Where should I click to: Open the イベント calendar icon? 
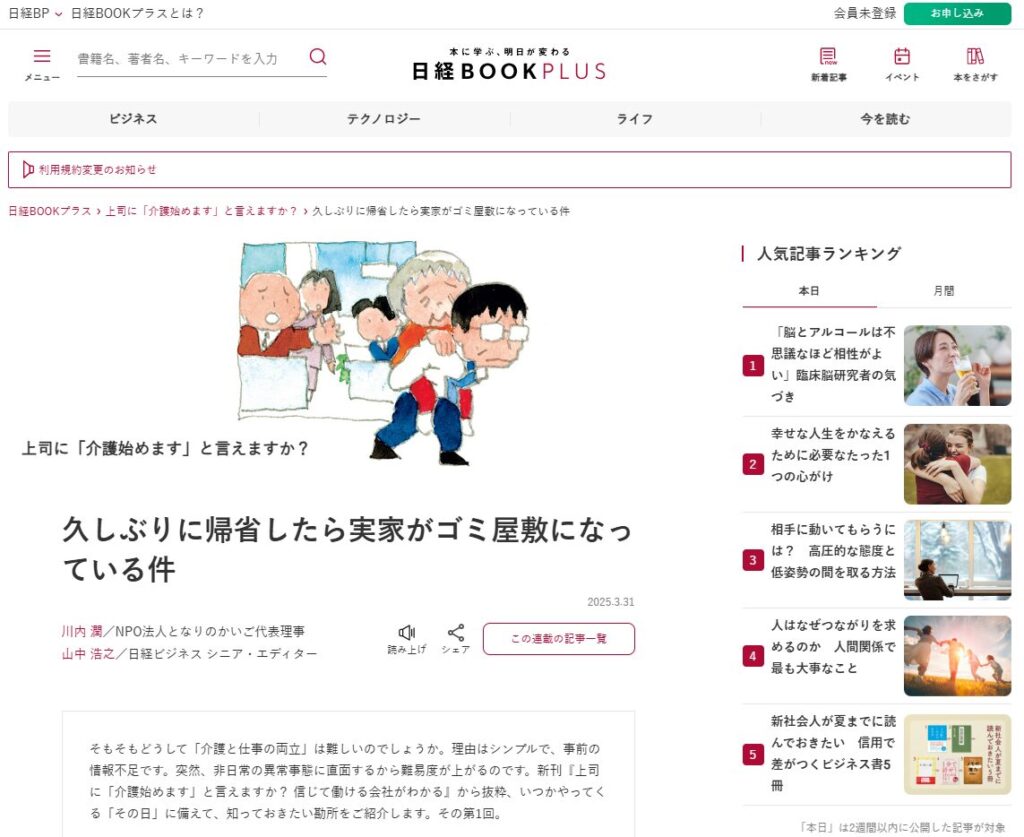(902, 57)
